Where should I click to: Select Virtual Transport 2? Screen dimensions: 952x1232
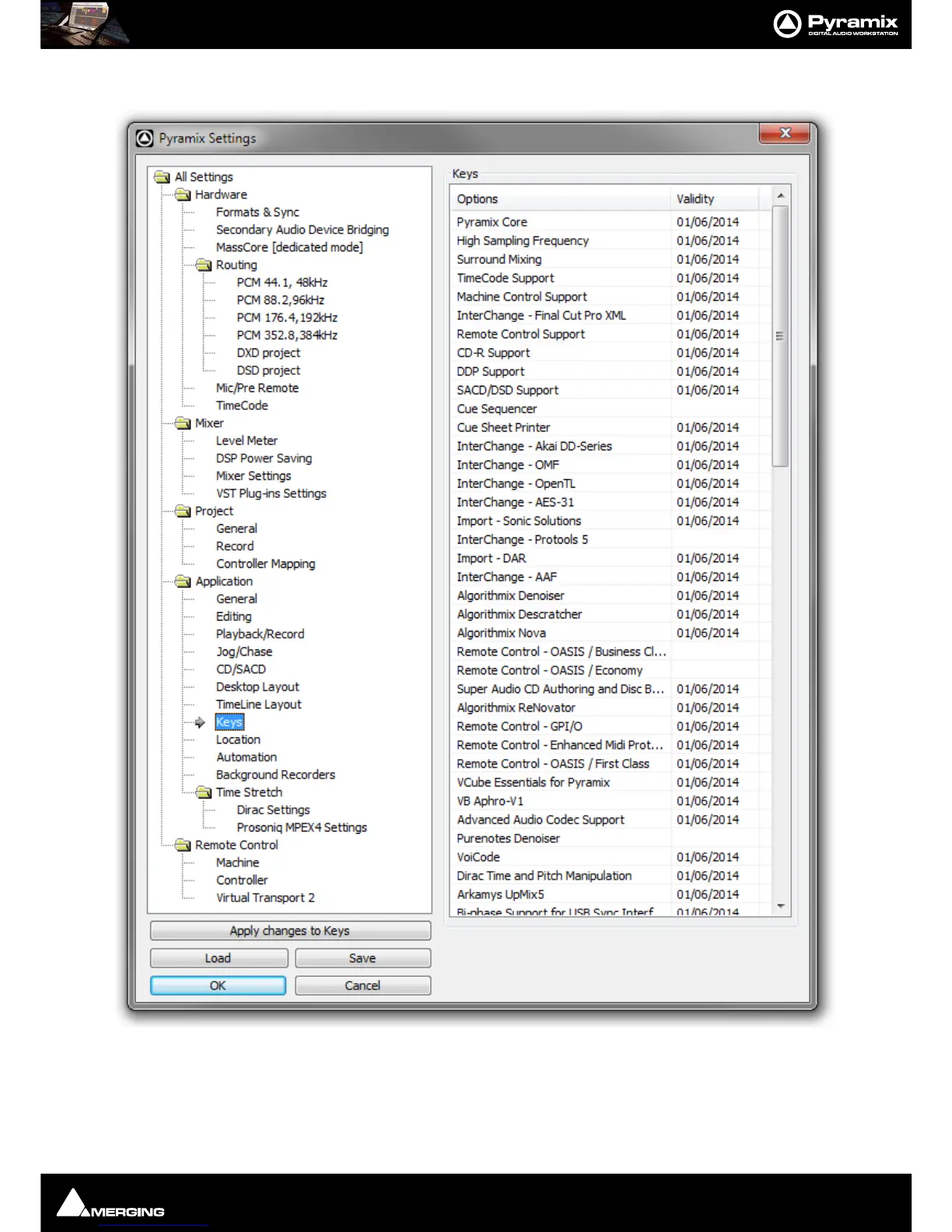point(265,898)
